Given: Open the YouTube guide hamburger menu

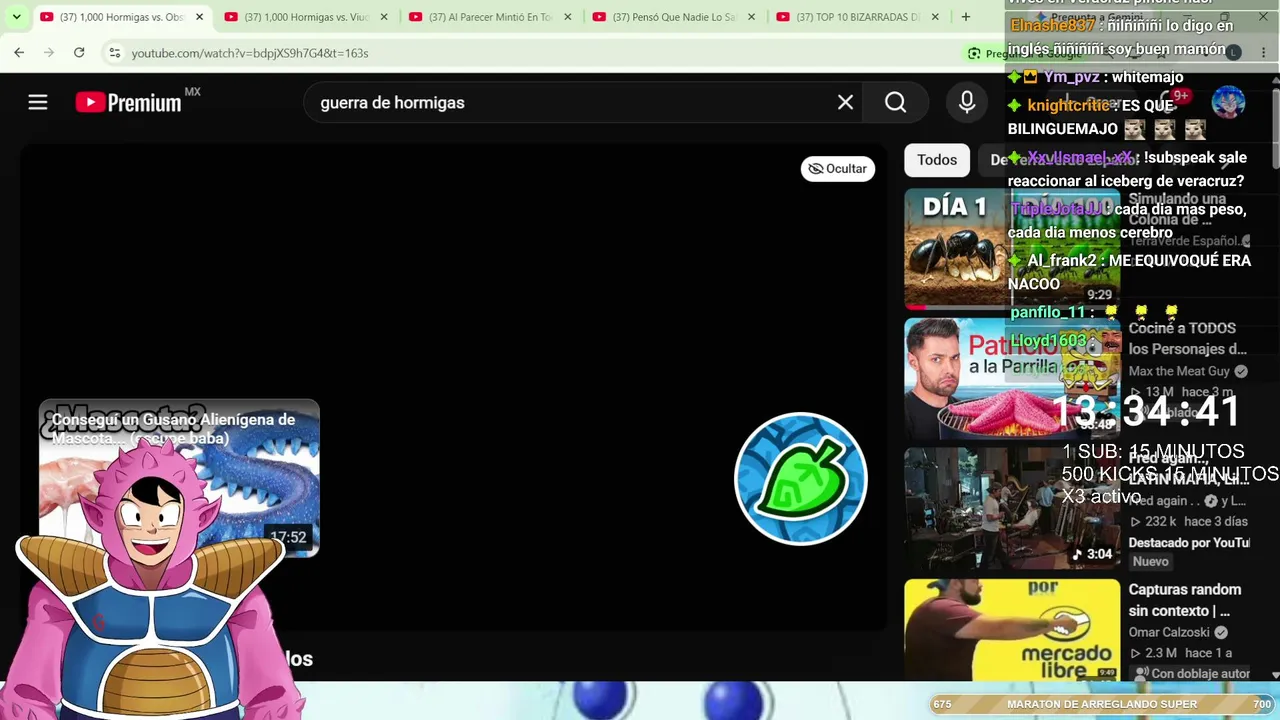Looking at the screenshot, I should point(38,102).
